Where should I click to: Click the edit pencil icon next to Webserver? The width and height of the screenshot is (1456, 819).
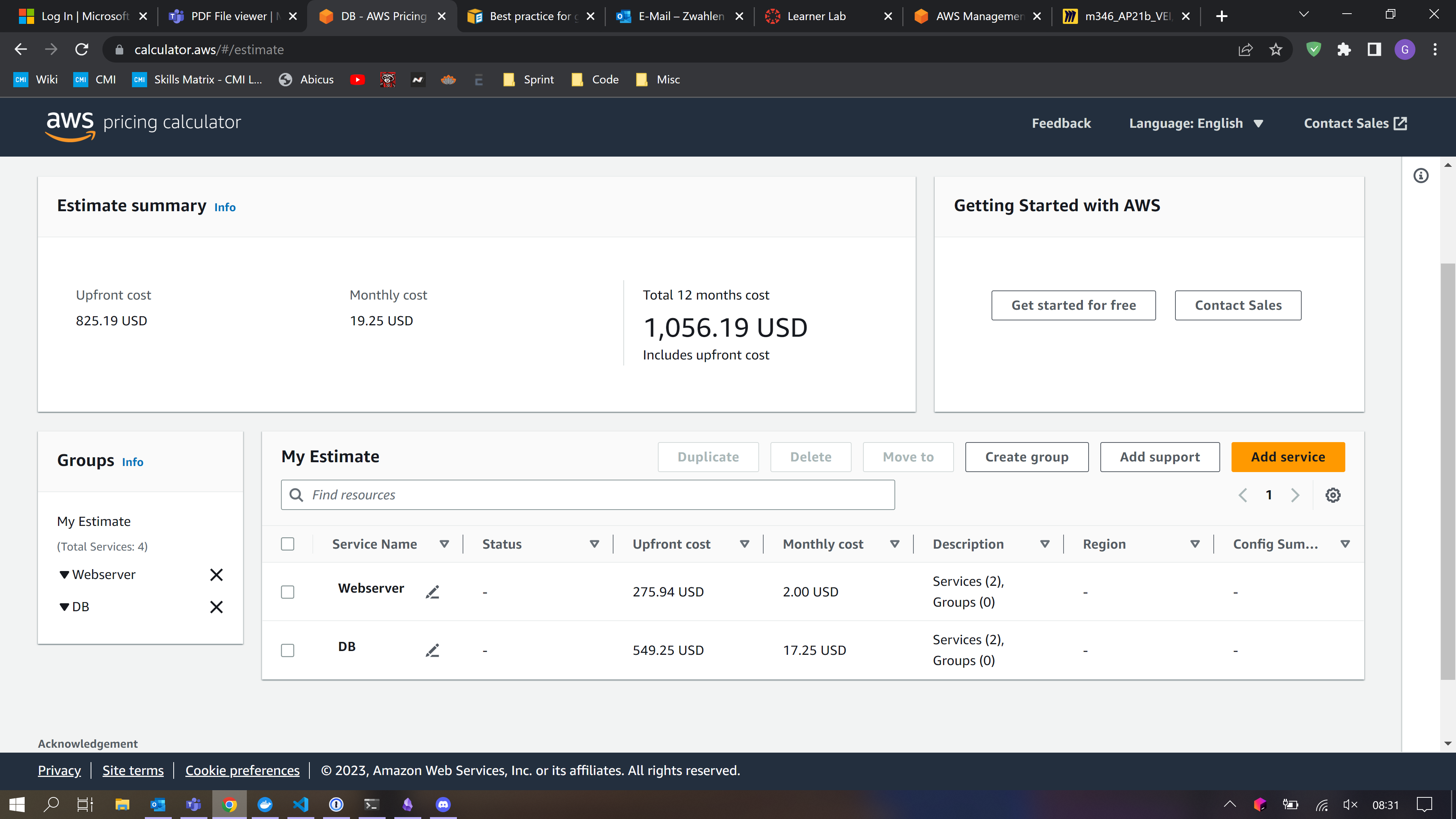click(x=432, y=592)
